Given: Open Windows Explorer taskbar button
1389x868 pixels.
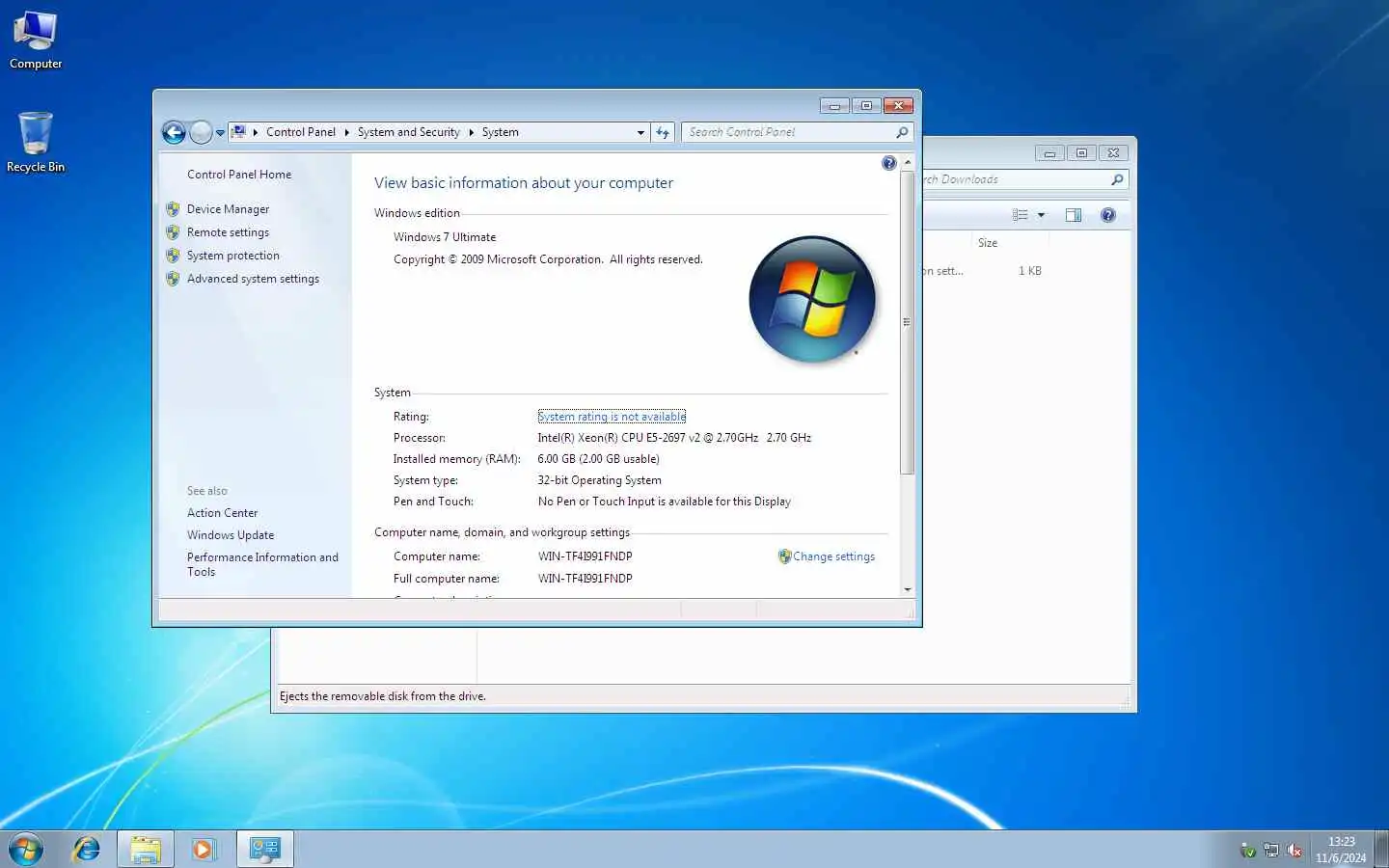Looking at the screenshot, I should (146, 850).
